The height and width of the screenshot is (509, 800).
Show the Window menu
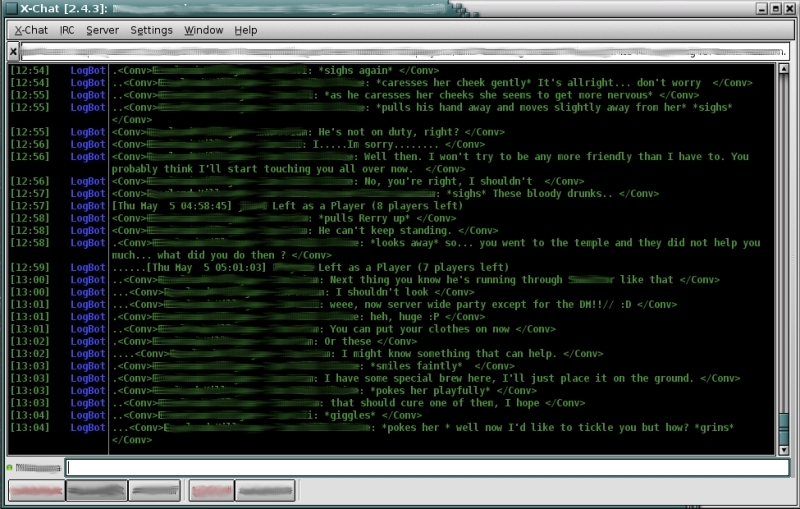coord(204,30)
